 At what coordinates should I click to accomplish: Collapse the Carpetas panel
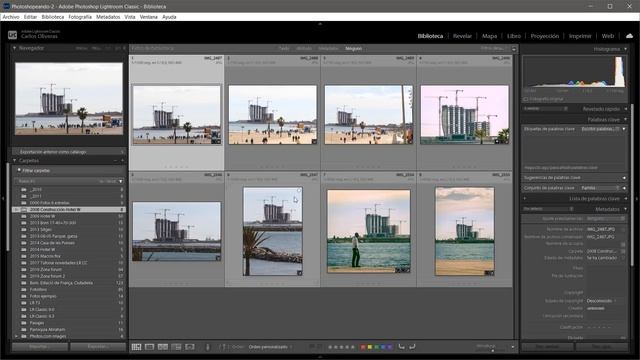pos(15,161)
